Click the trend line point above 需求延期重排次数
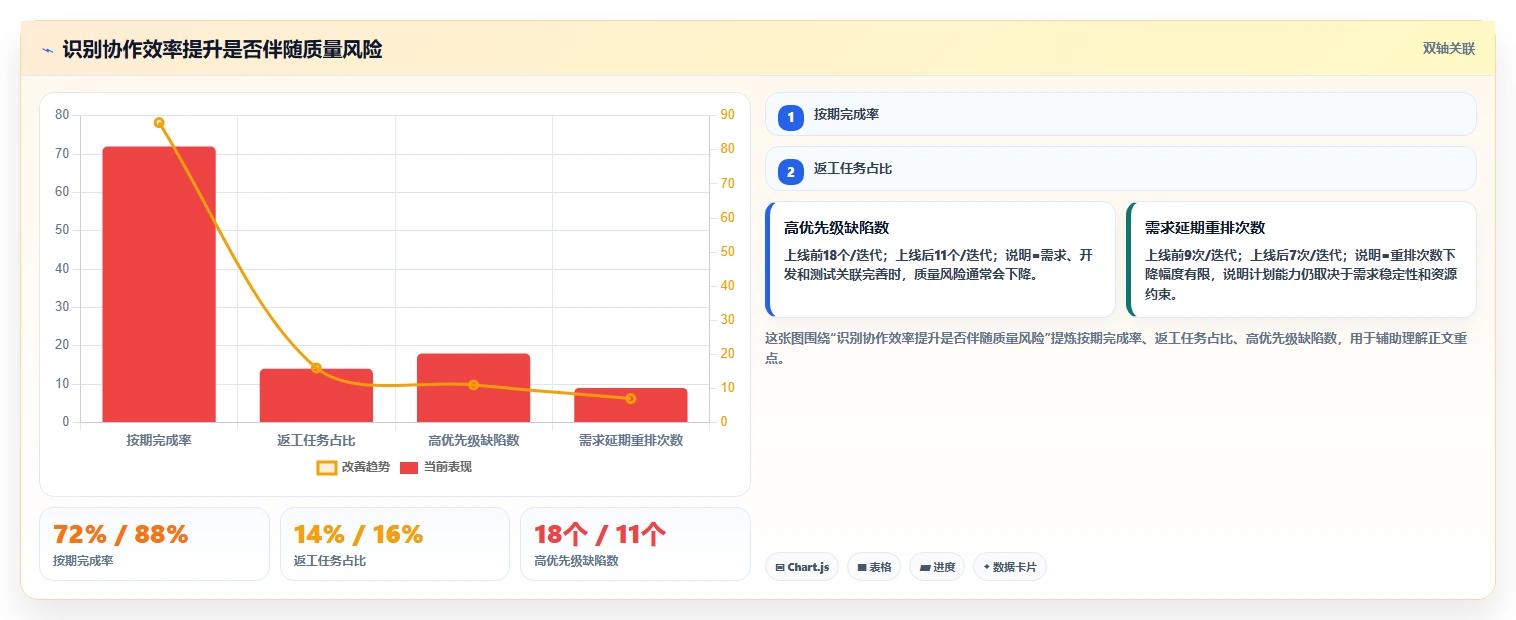The image size is (1516, 620). pos(630,398)
